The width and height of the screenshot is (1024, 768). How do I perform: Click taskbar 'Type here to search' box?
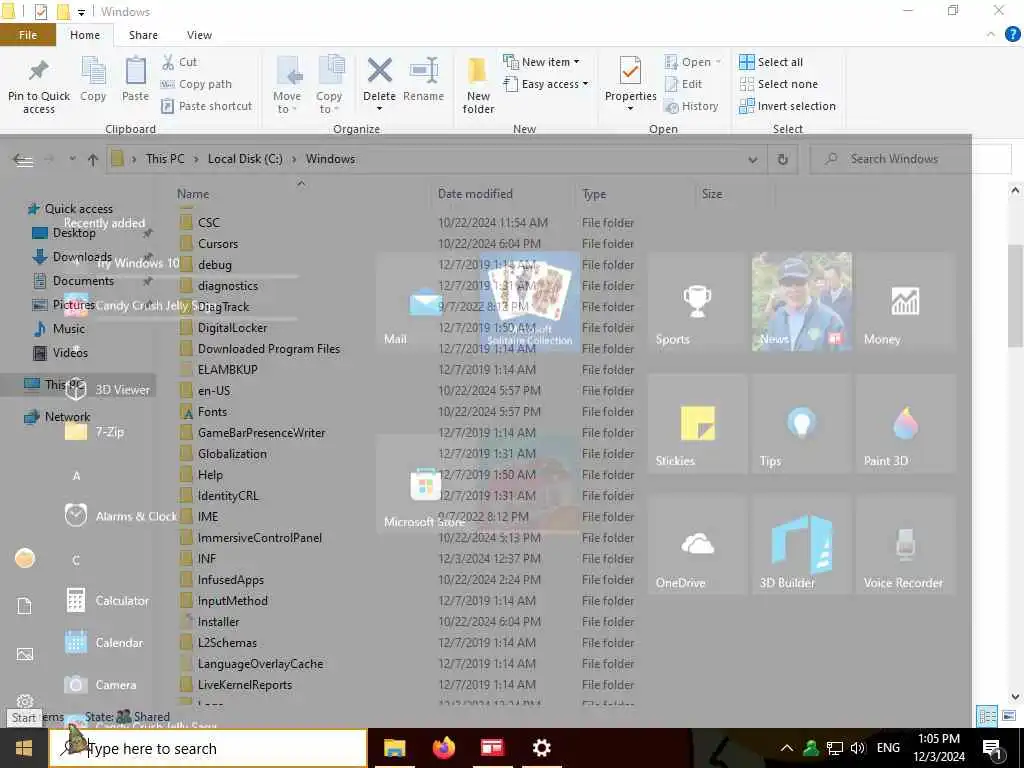click(208, 748)
